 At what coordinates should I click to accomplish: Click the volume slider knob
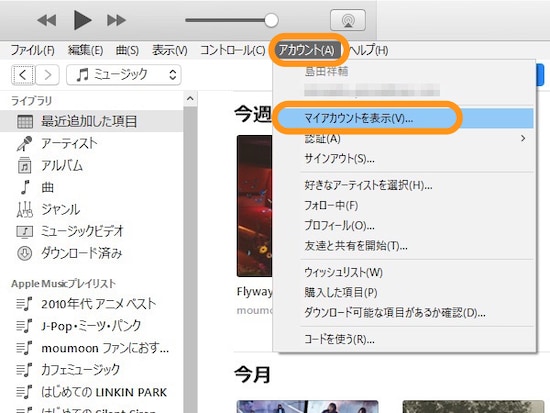point(271,20)
